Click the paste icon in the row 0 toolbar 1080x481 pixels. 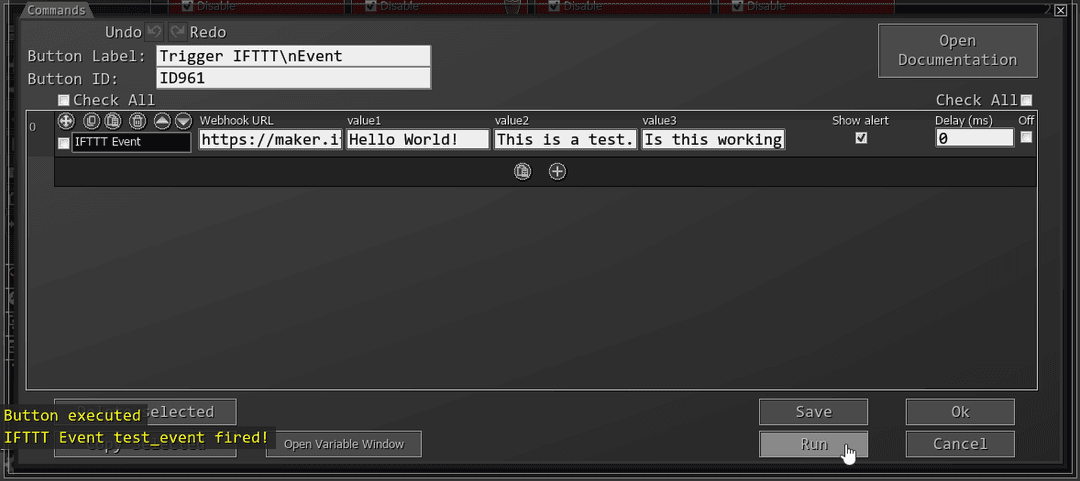(x=112, y=121)
